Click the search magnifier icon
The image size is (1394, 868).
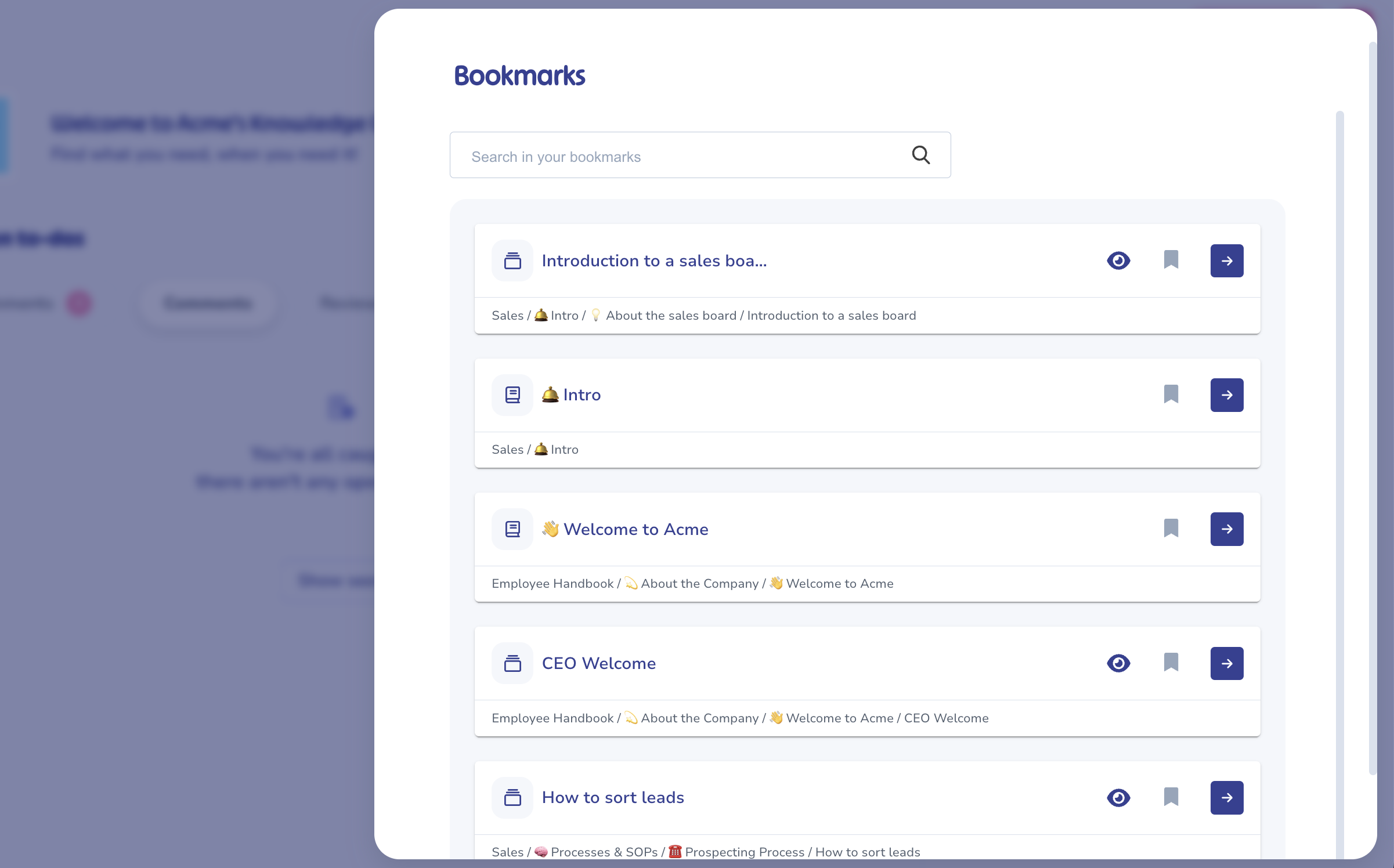coord(920,155)
